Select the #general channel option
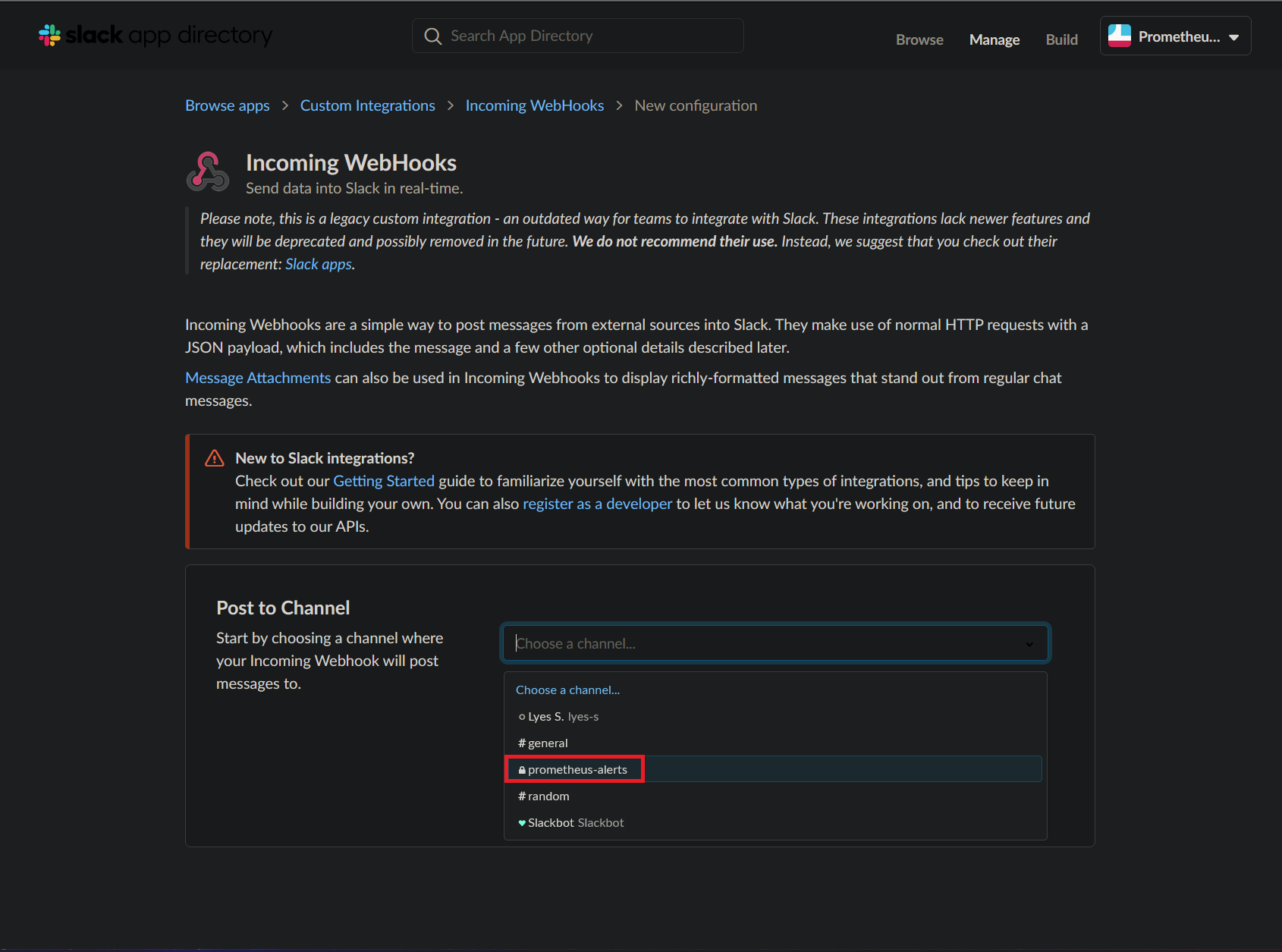Viewport: 1282px width, 952px height. [x=775, y=743]
